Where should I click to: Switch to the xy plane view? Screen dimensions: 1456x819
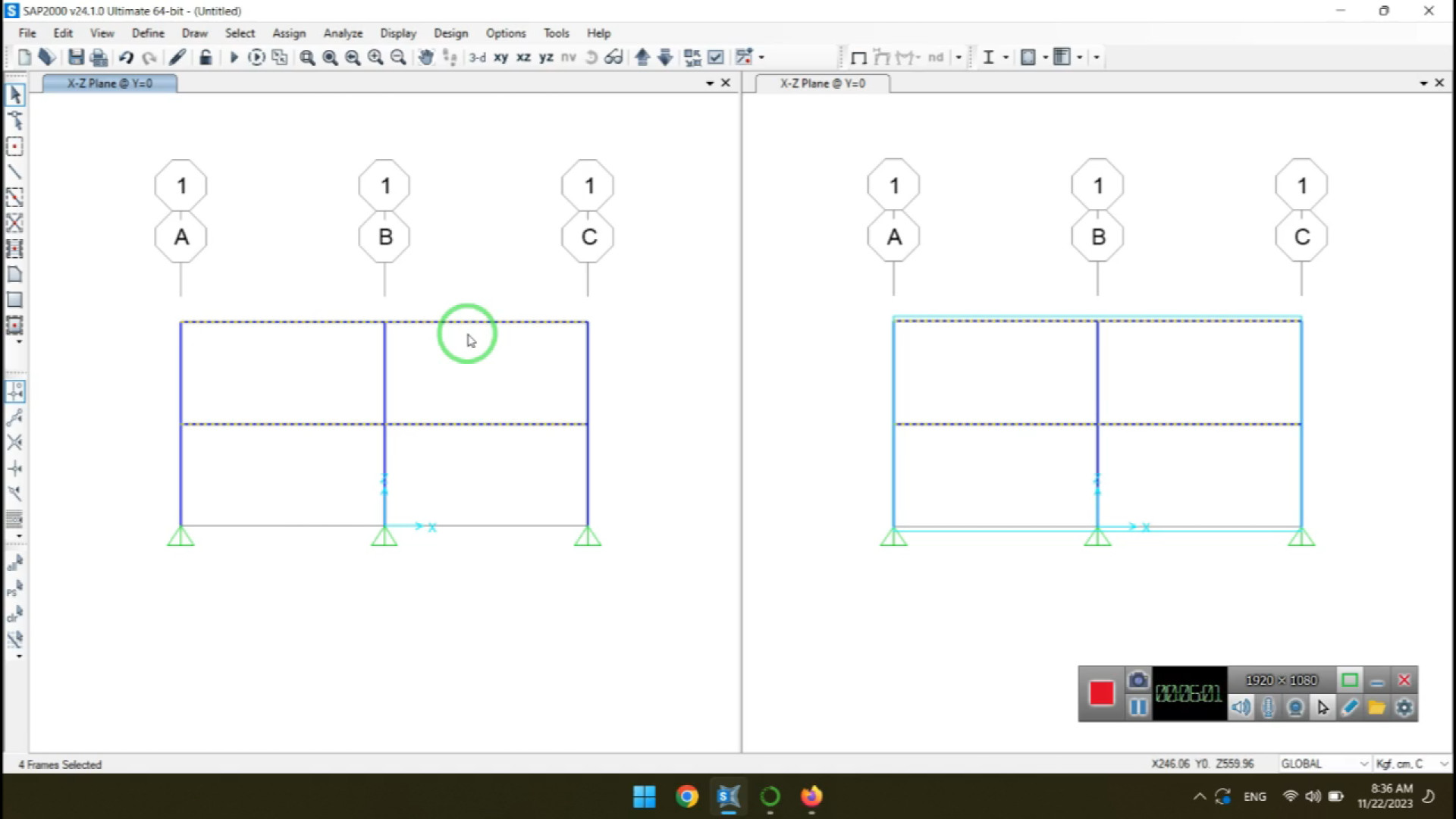[x=500, y=58]
